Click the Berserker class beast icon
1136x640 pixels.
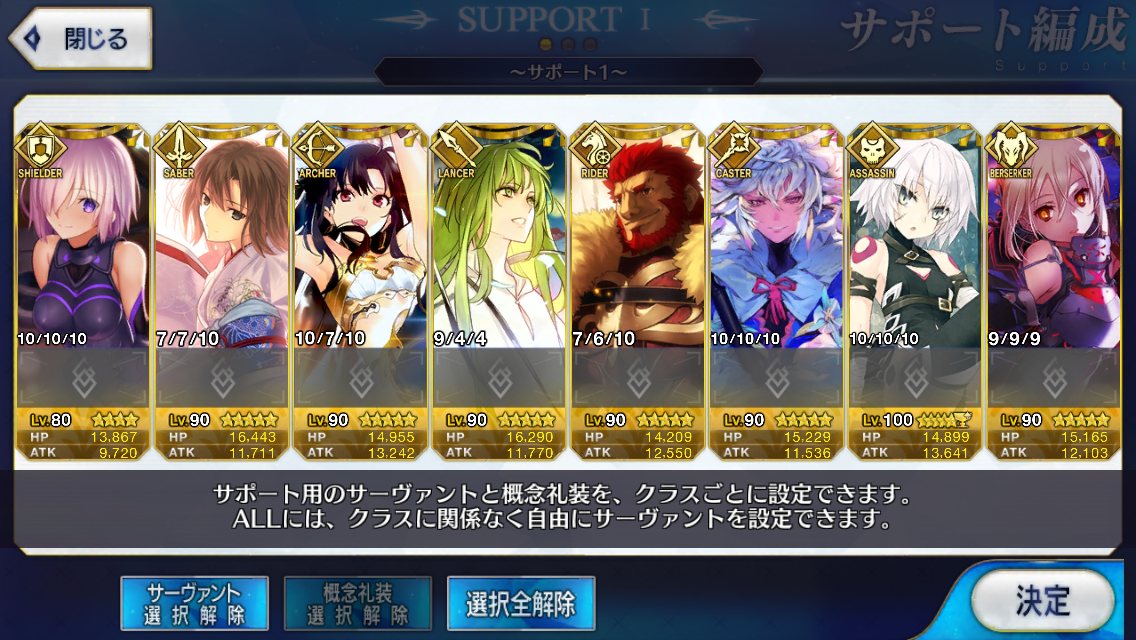[x=1011, y=148]
